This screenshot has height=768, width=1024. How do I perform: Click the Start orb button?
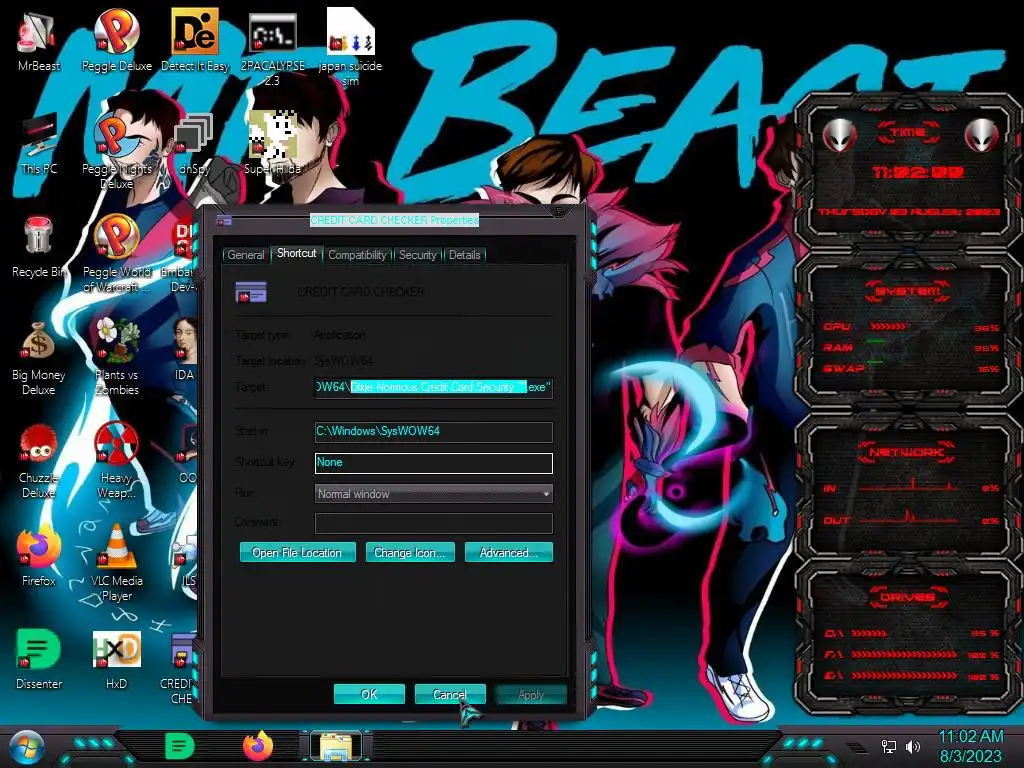point(26,748)
